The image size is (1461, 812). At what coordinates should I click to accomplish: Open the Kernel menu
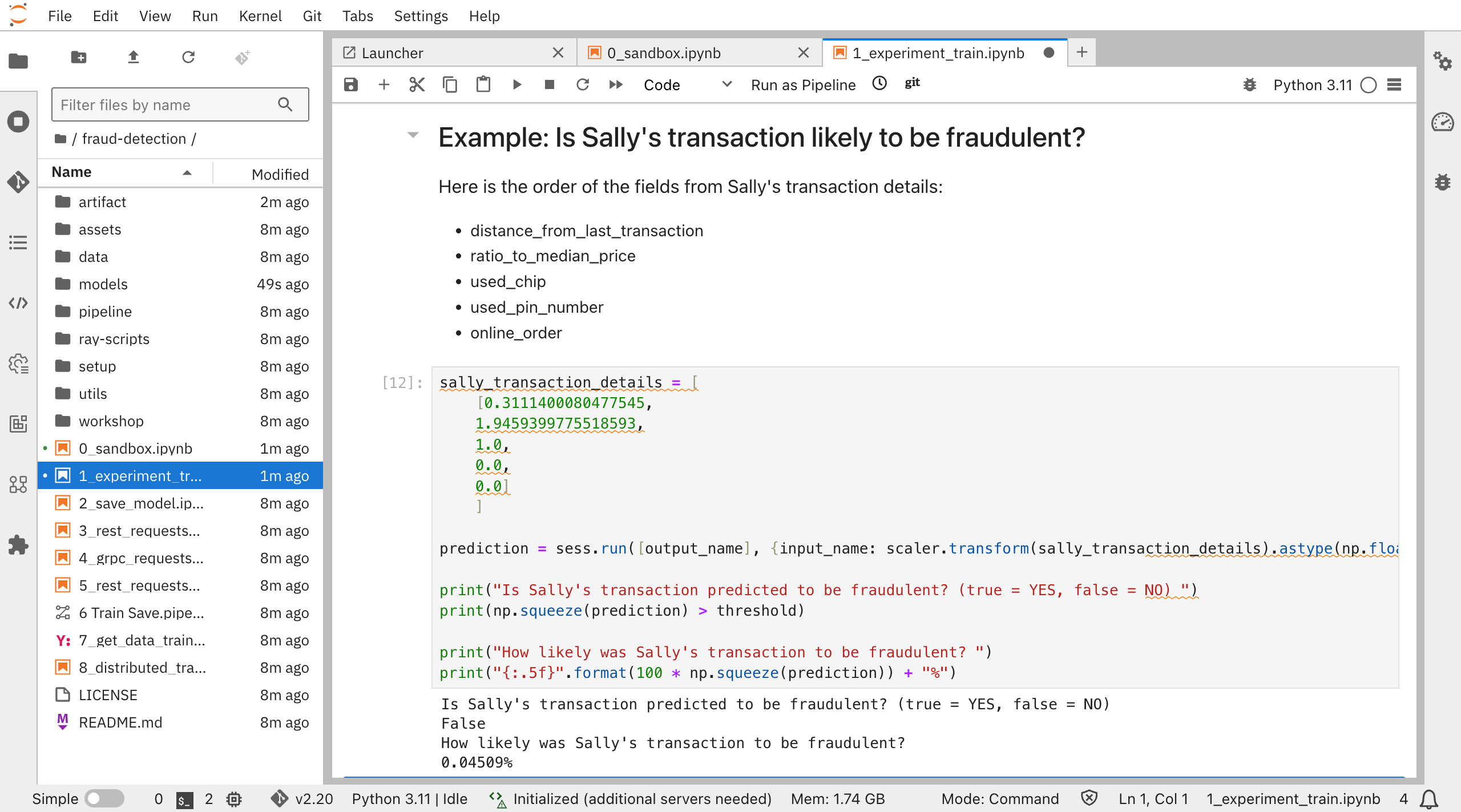pos(260,16)
